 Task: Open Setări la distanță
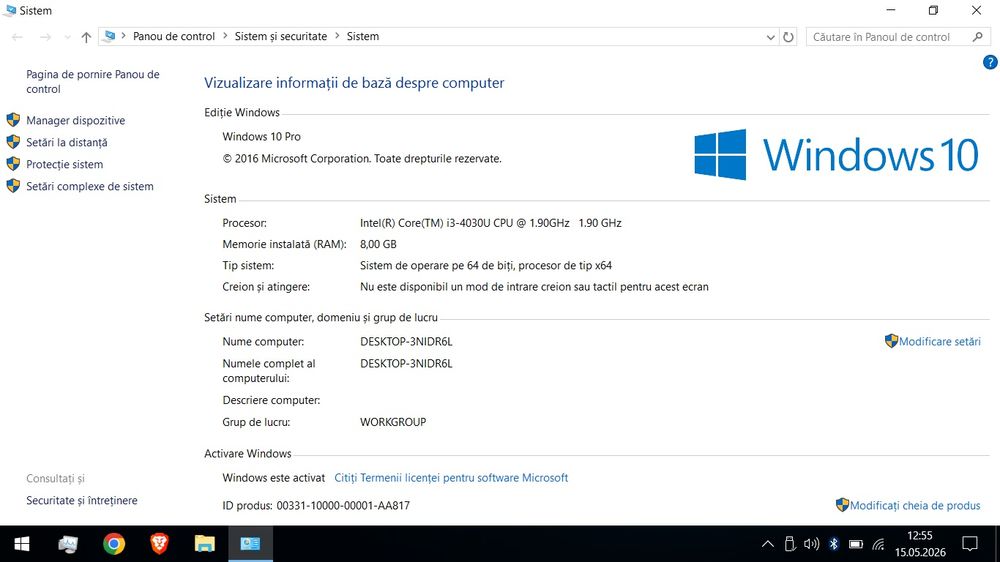point(66,142)
